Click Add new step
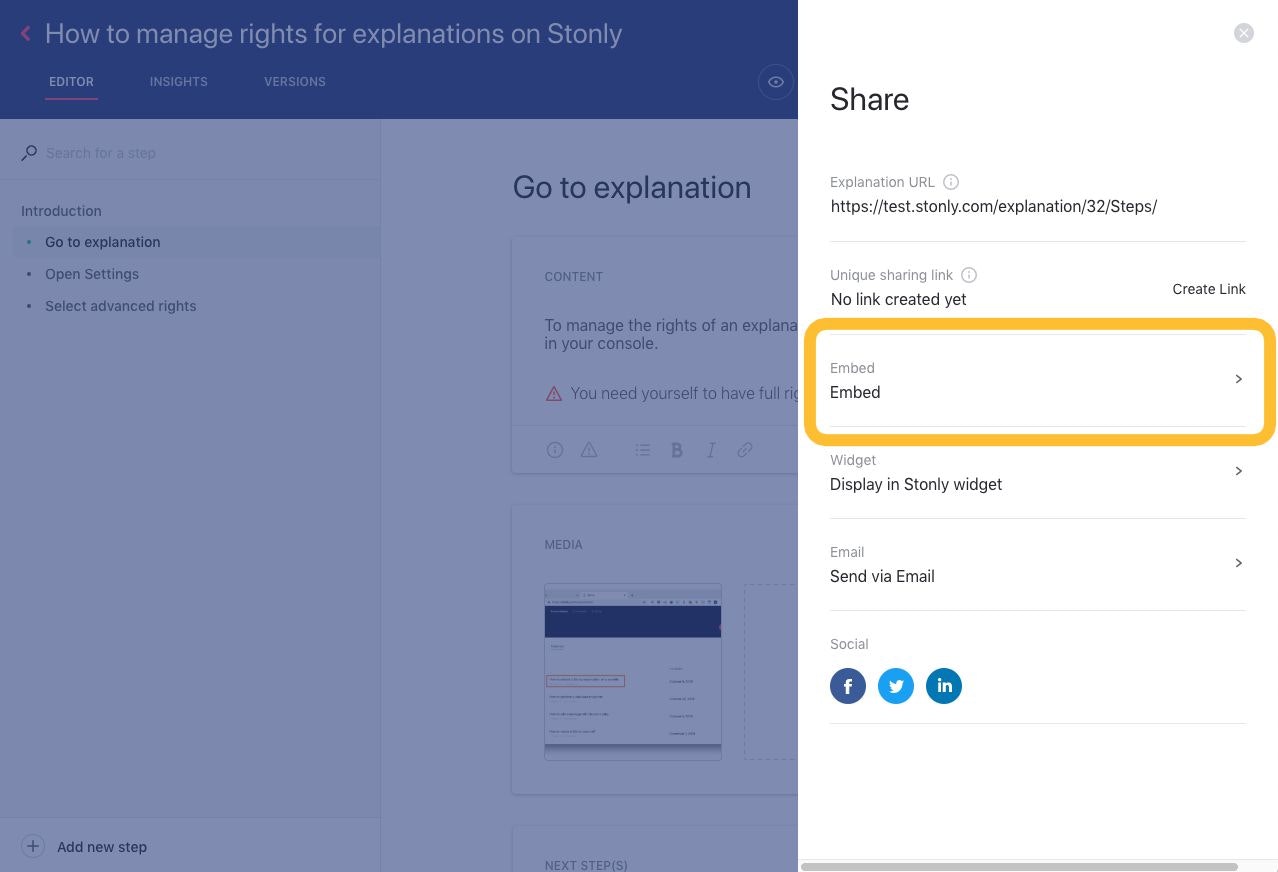Screen dimensions: 1278x872 click(x=101, y=847)
